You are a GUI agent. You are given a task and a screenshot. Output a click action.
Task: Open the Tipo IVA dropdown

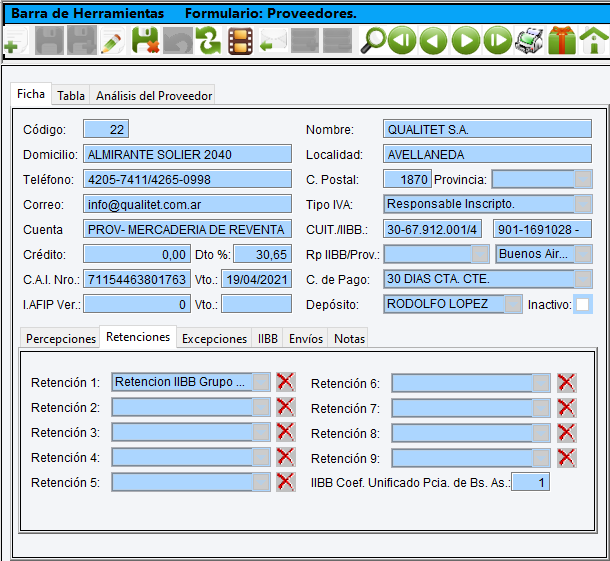[583, 204]
